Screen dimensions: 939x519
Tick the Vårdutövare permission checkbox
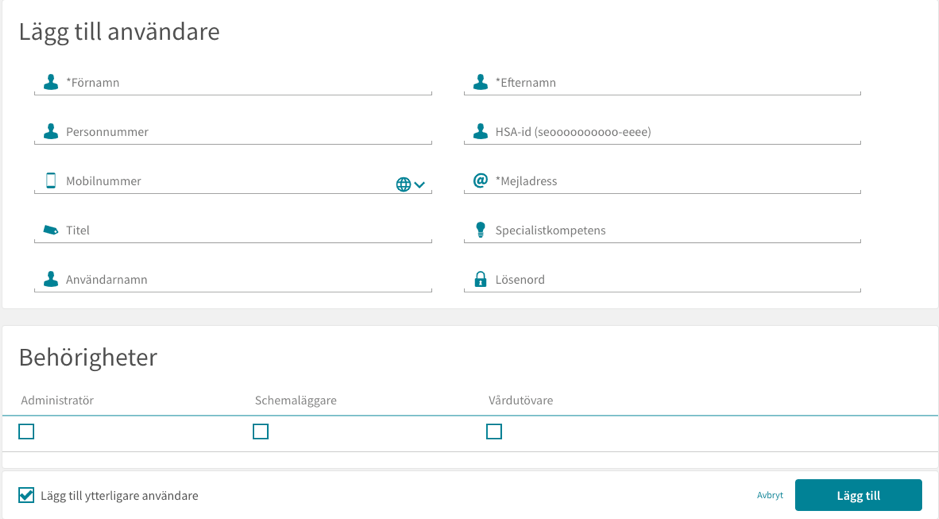tap(494, 432)
